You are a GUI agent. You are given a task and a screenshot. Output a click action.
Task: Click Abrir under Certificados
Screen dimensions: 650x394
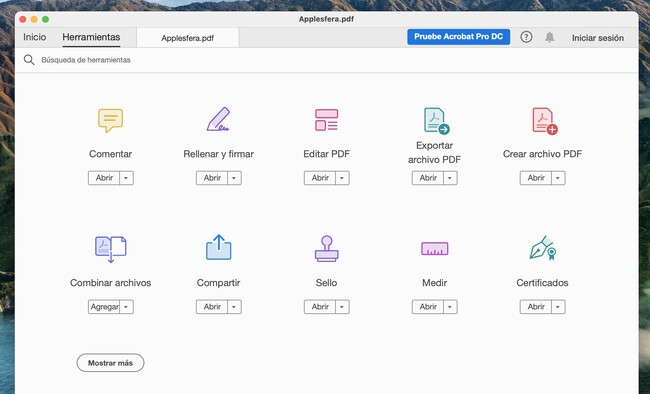(536, 307)
